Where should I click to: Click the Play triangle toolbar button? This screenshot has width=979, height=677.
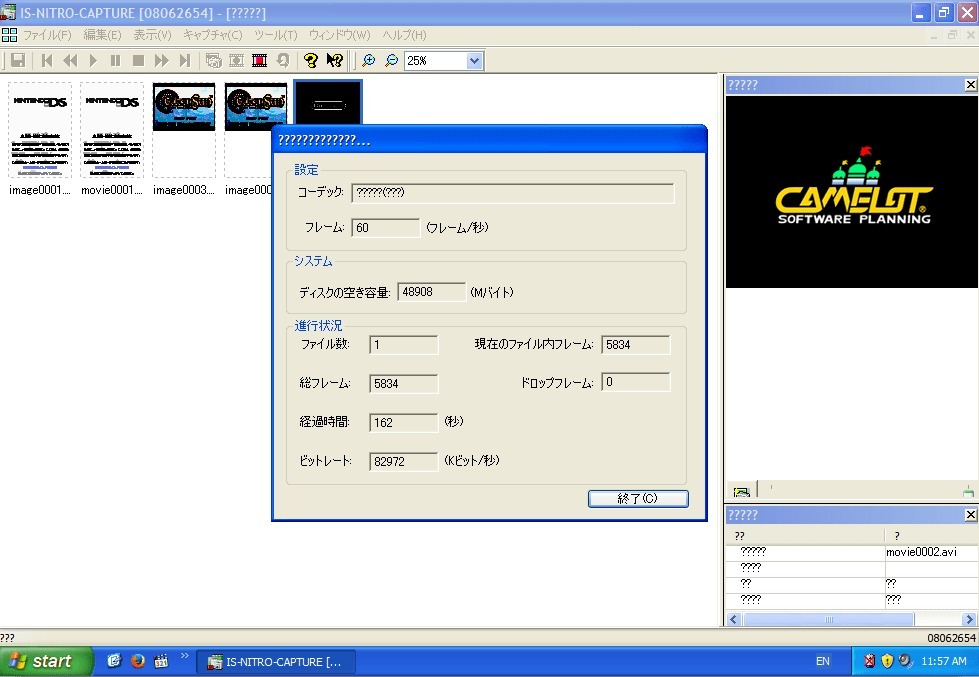[x=93, y=60]
